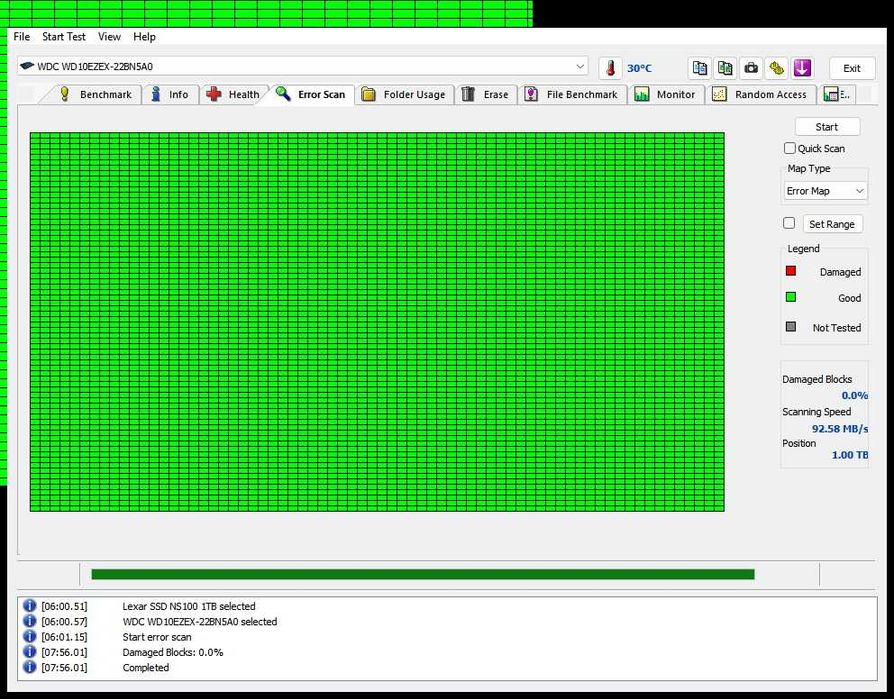Click the Set Range button
The height and width of the screenshot is (699, 894).
[832, 224]
